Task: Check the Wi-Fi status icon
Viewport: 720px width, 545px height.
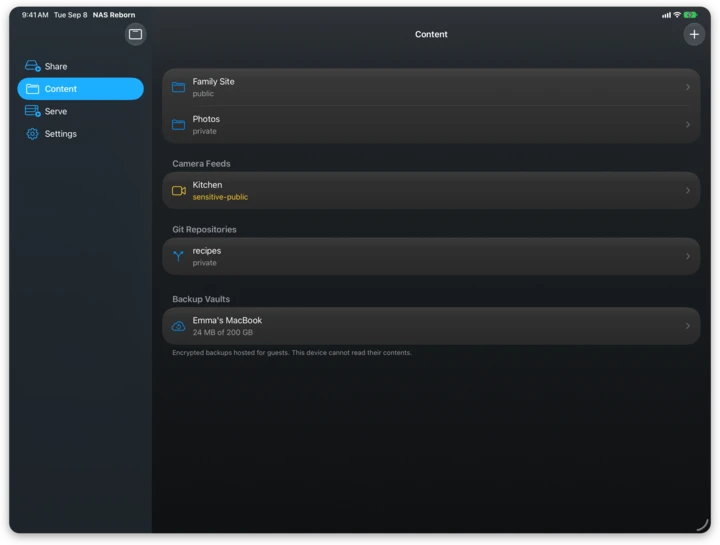Action: [677, 15]
